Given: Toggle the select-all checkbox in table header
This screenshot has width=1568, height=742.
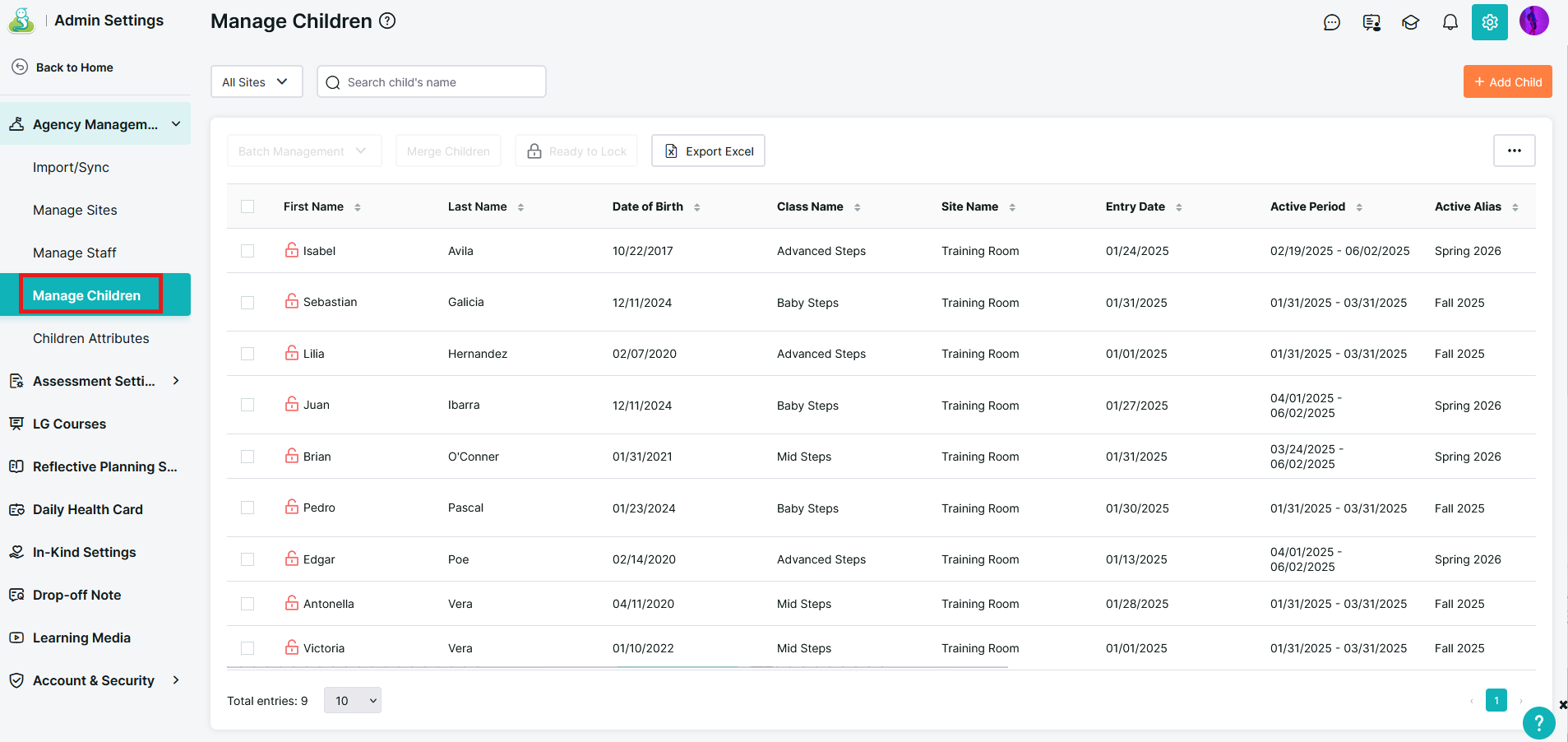Looking at the screenshot, I should point(247,206).
